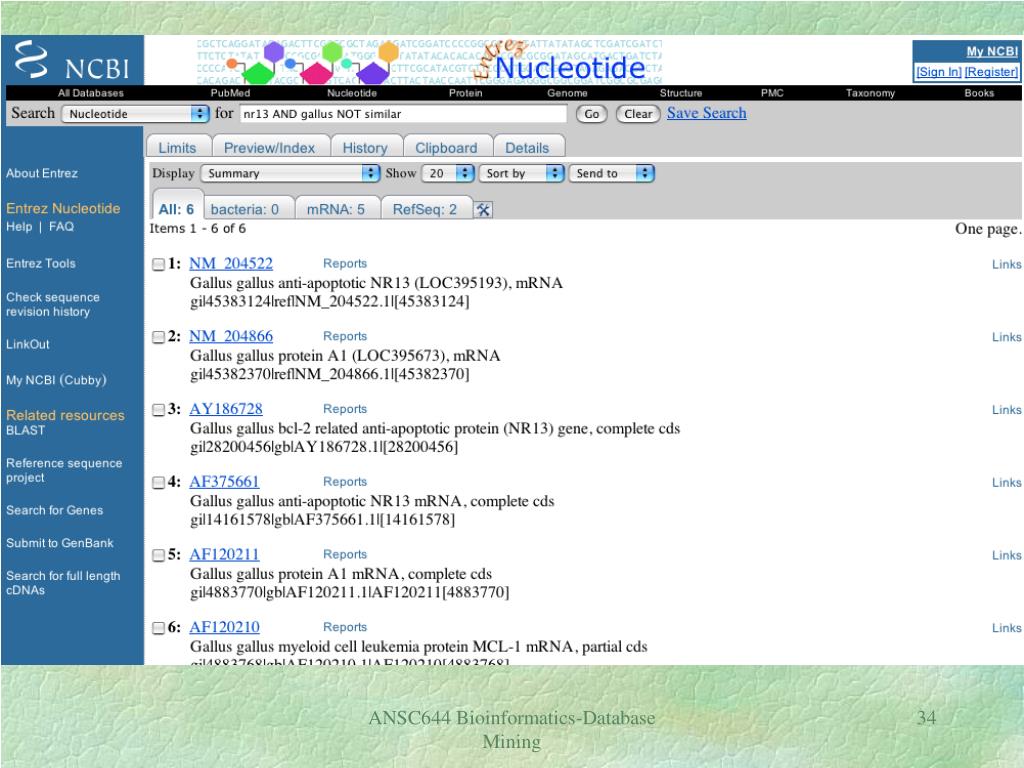The image size is (1024, 768).
Task: Click the FAQ link in the sidebar
Action: [61, 227]
